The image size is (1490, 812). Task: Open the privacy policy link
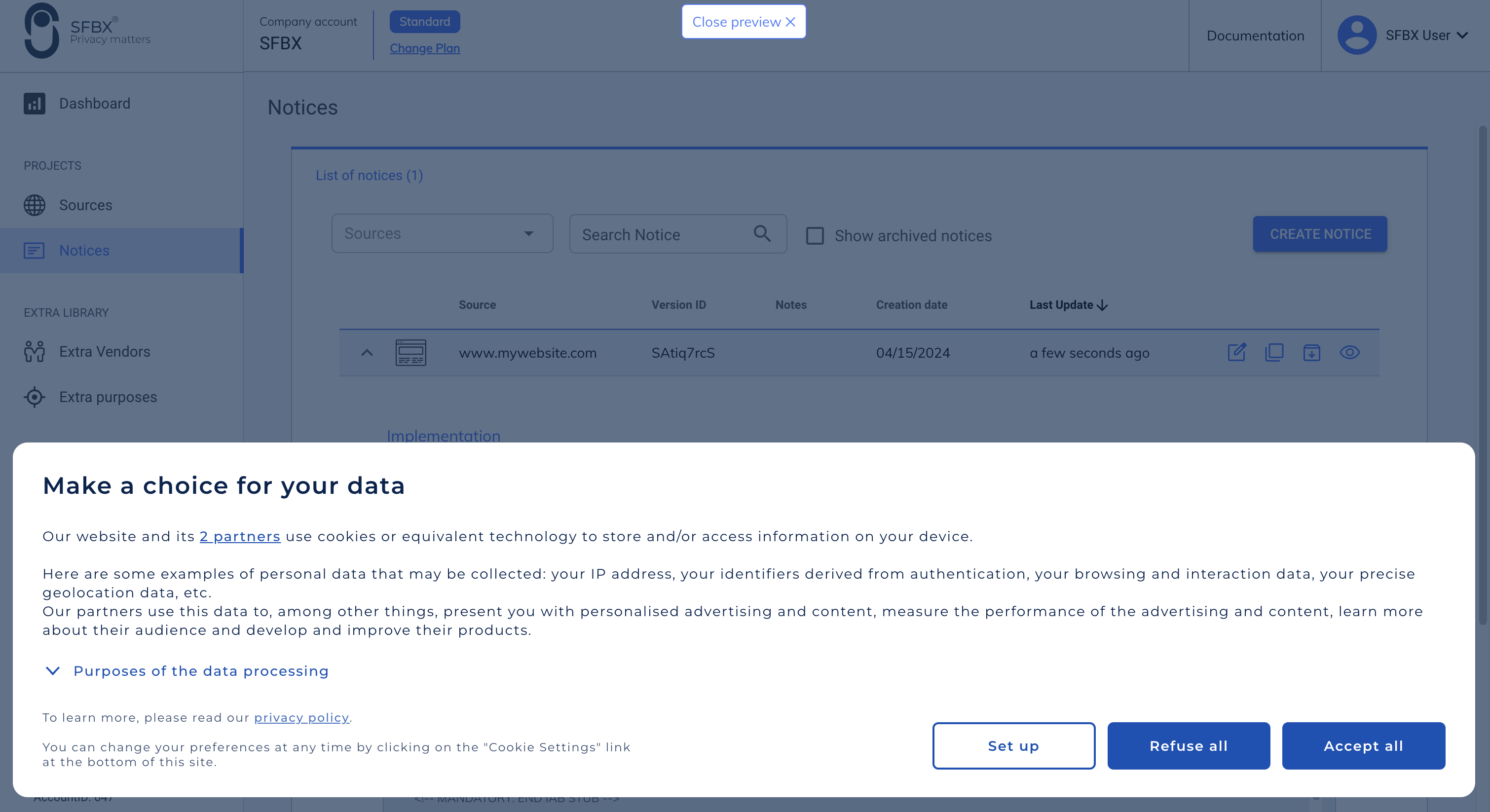pyautogui.click(x=301, y=718)
